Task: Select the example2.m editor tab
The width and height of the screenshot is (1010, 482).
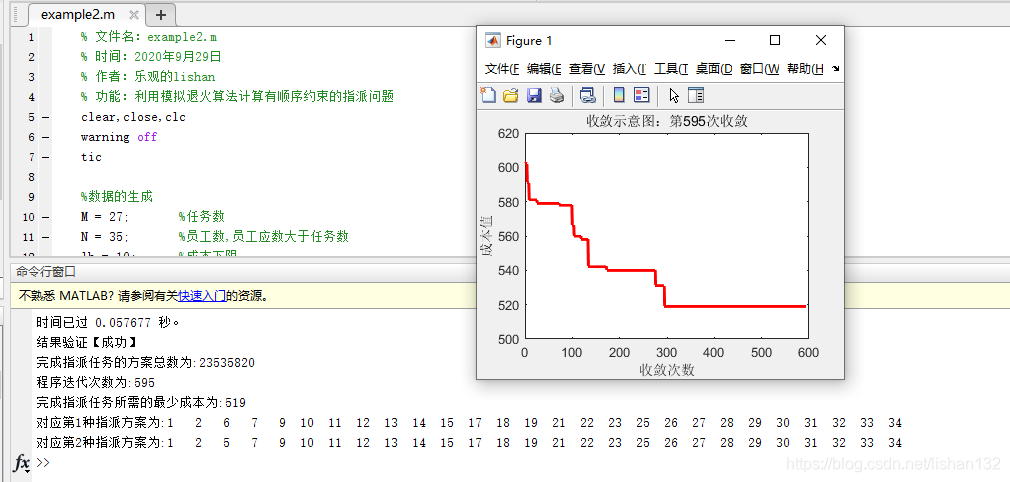Action: (x=77, y=15)
